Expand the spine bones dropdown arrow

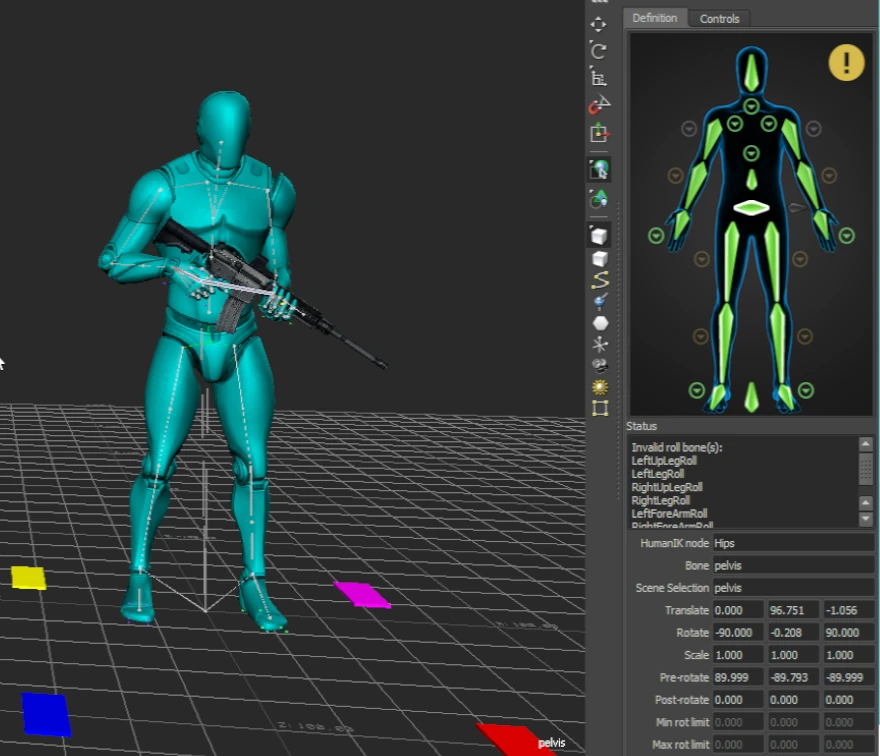tap(751, 155)
